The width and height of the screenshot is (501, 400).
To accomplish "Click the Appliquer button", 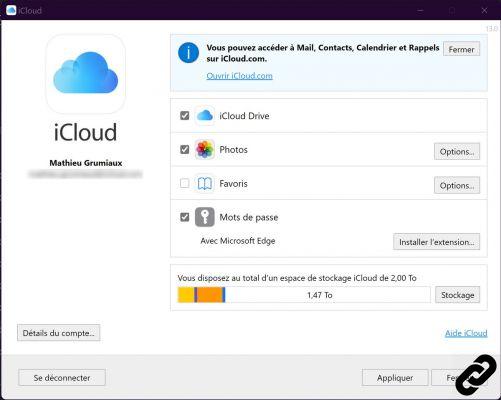I will (x=395, y=378).
